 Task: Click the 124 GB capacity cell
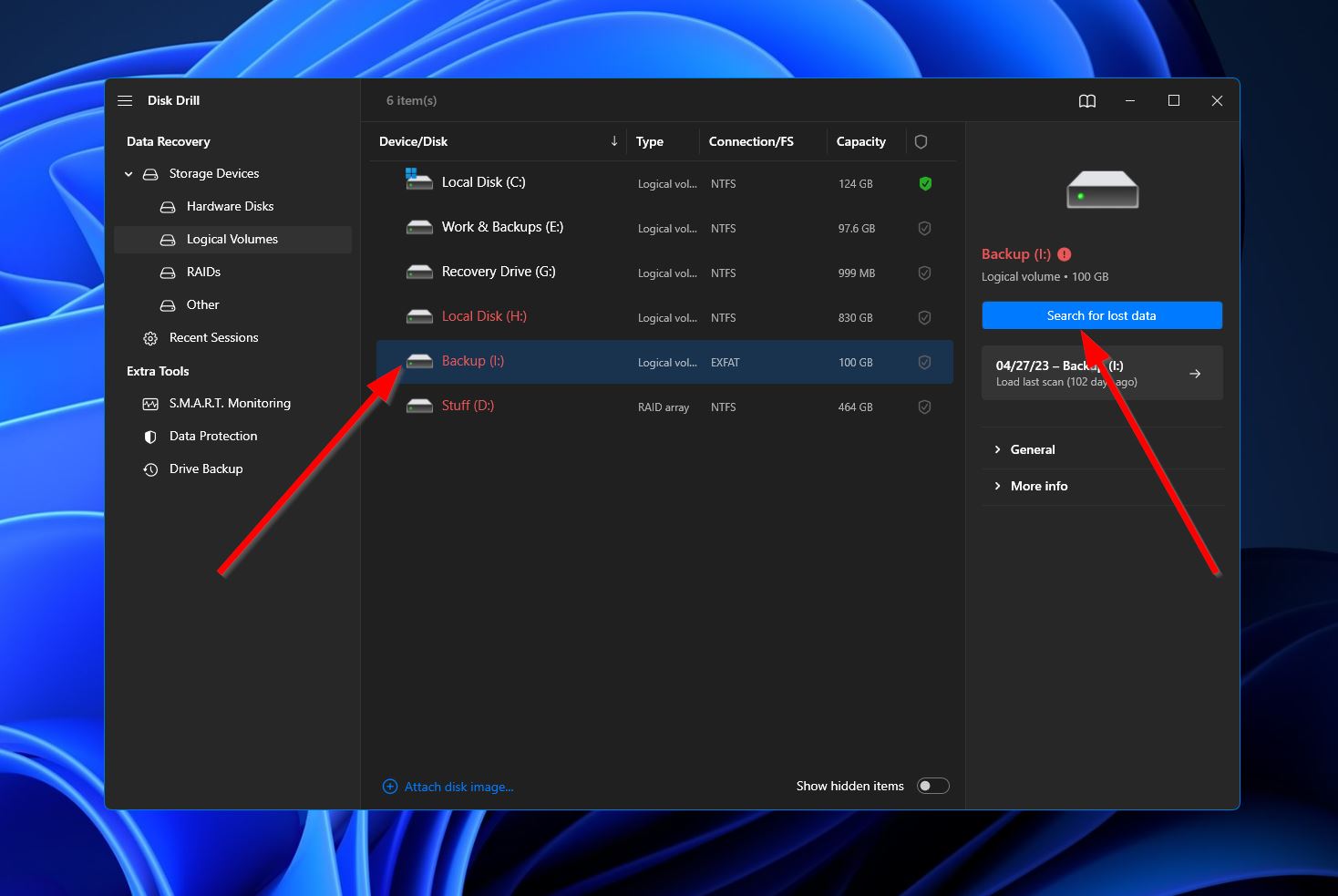point(855,184)
